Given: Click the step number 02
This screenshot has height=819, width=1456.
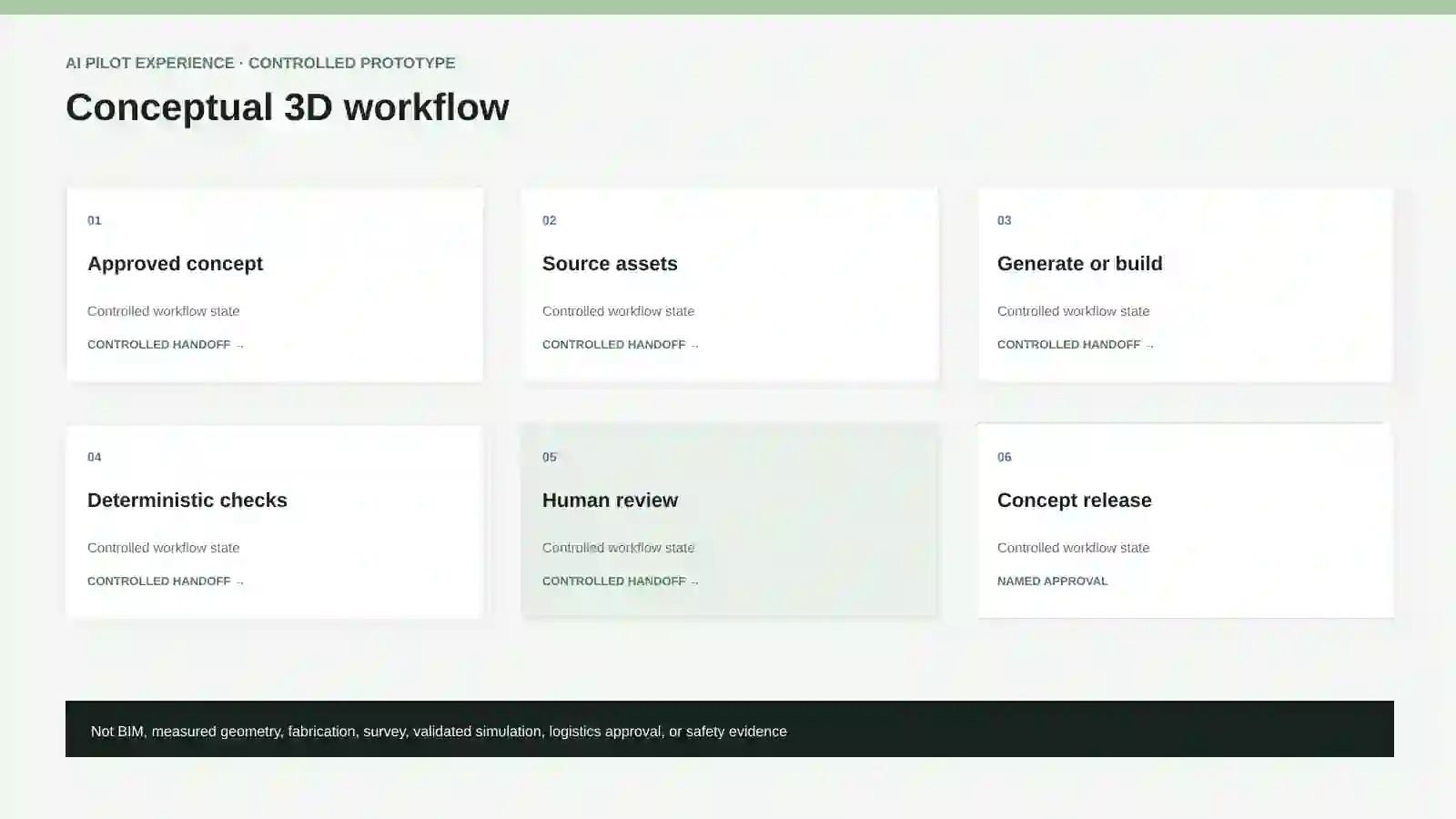Looking at the screenshot, I should tap(550, 220).
